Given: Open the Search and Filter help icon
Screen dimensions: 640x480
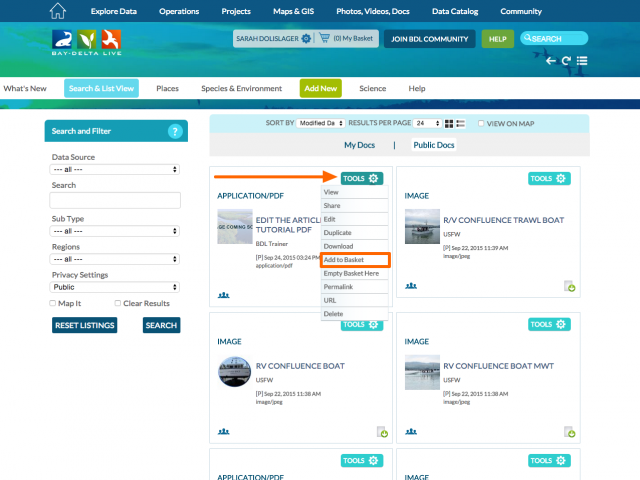Looking at the screenshot, I should (175, 131).
